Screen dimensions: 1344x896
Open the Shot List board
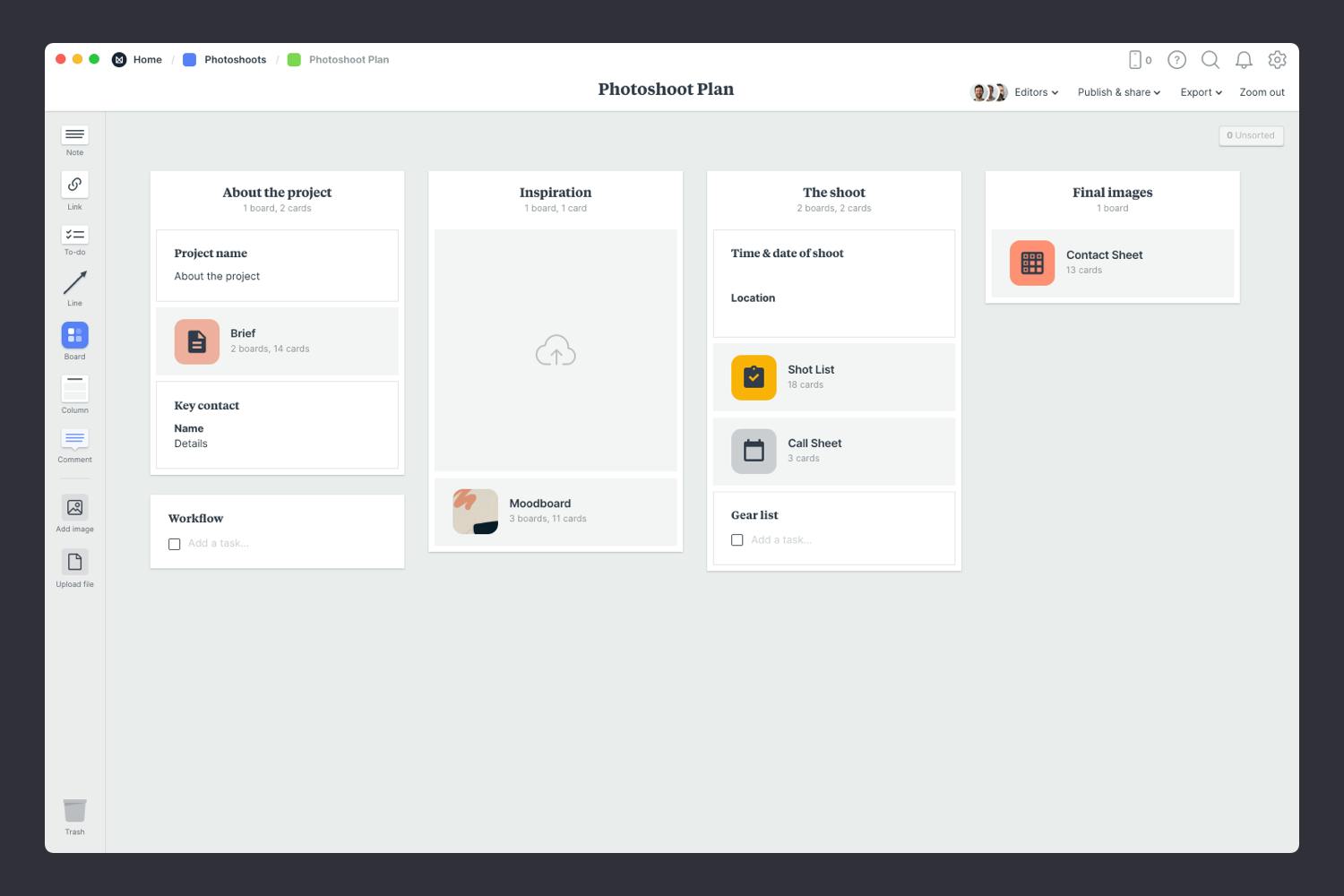click(x=754, y=377)
